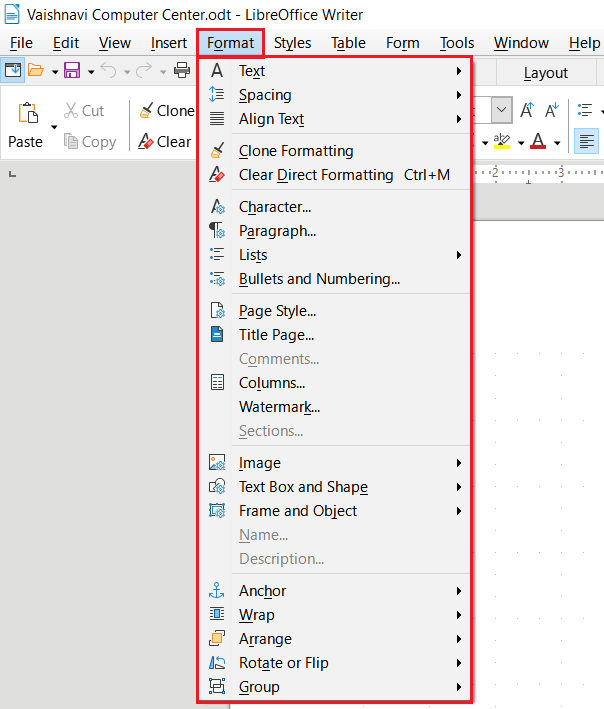
Task: Open the Window menu
Action: click(521, 43)
